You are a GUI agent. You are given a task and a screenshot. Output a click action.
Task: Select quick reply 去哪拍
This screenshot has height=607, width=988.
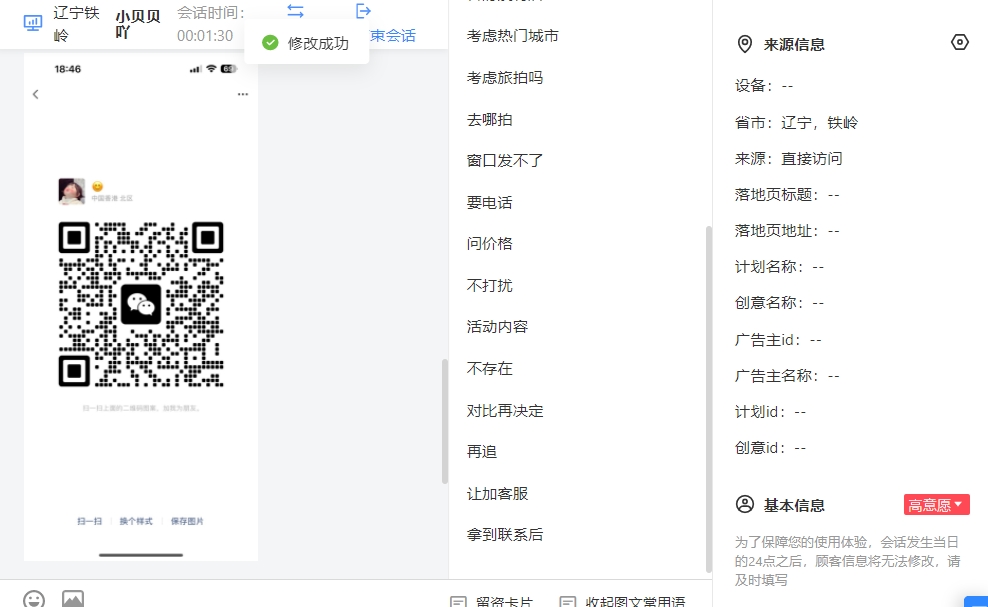(x=490, y=119)
